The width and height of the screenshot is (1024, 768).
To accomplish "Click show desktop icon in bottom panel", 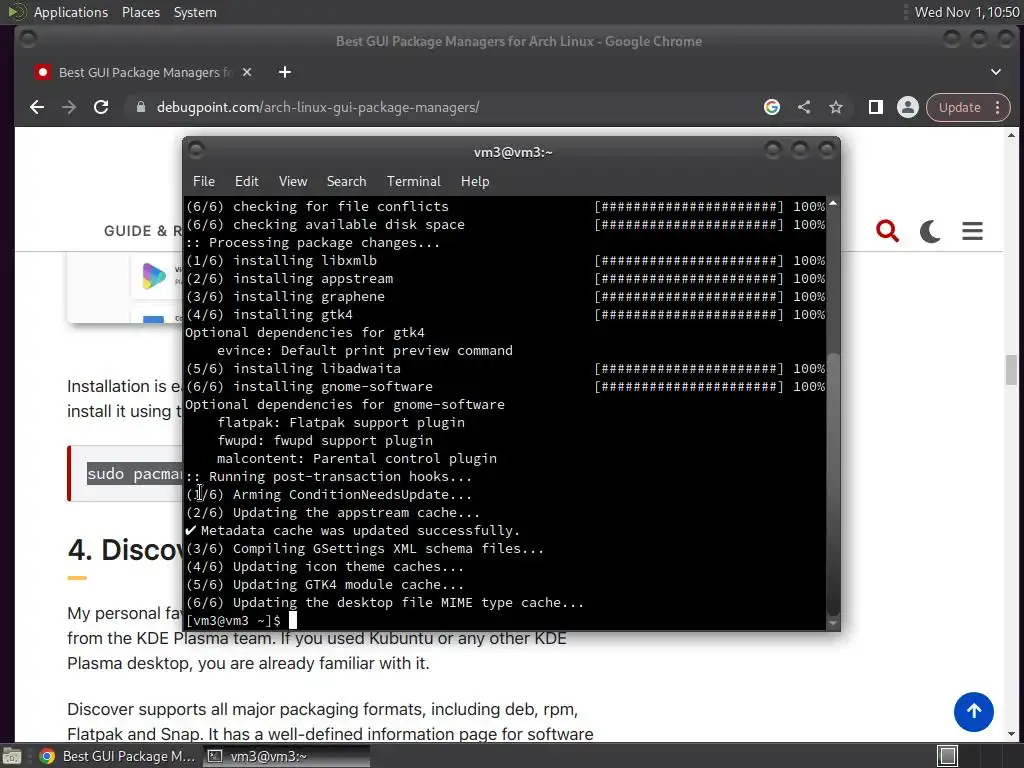I will pyautogui.click(x=12, y=756).
